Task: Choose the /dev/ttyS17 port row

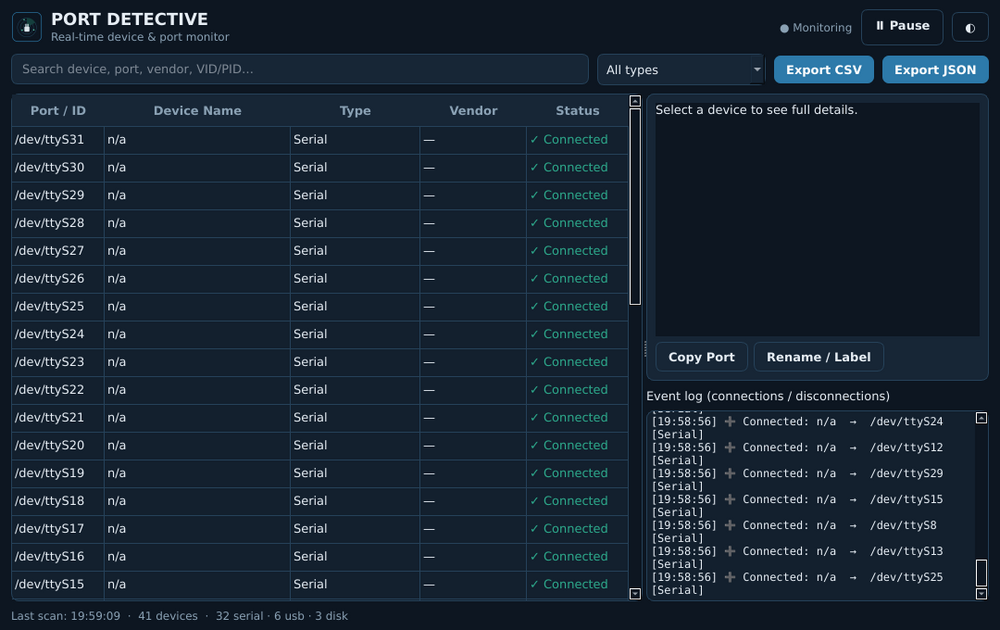Action: click(x=320, y=529)
